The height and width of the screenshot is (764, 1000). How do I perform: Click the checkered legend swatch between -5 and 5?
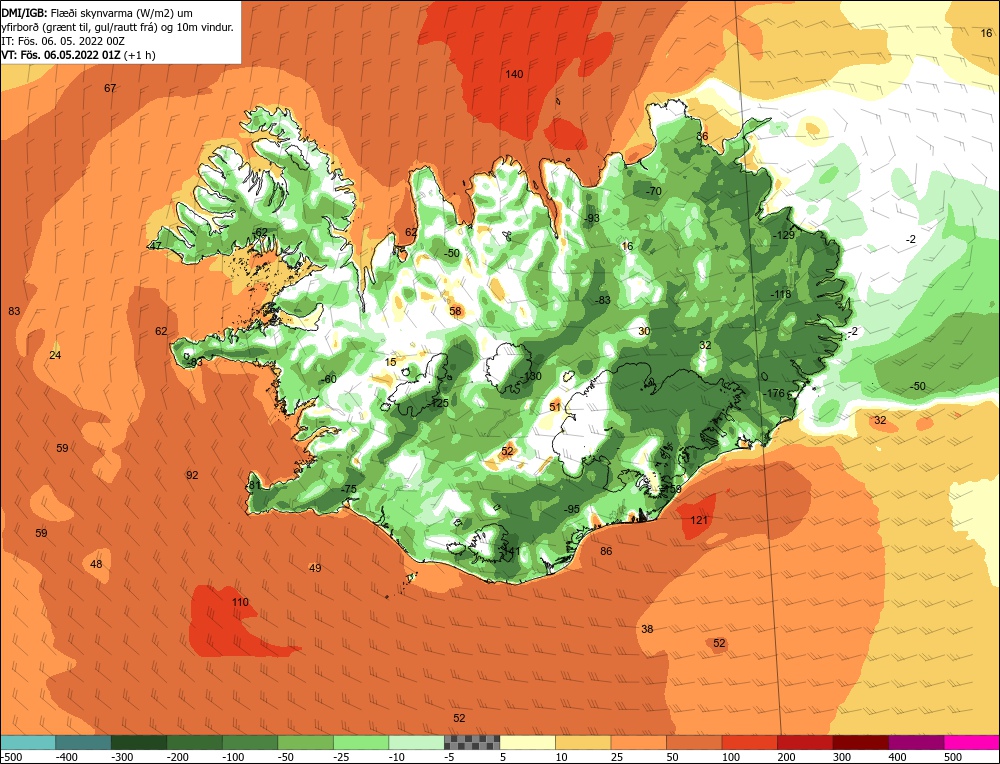click(x=472, y=742)
